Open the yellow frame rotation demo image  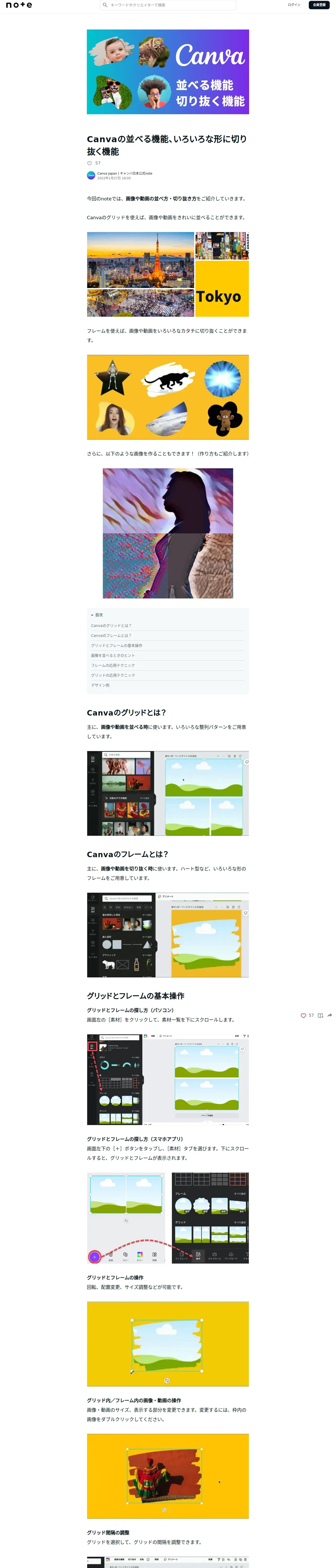[x=168, y=1344]
